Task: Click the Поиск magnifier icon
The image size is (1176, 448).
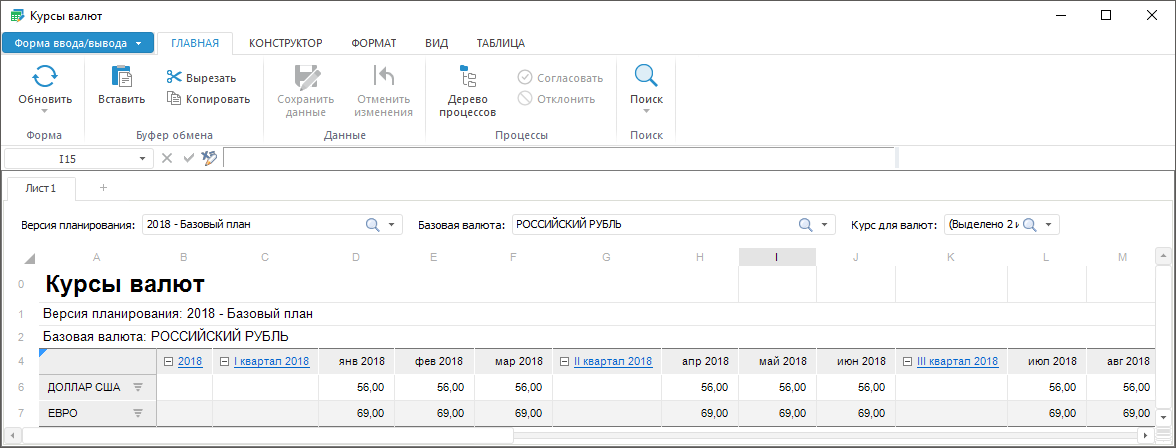Action: [646, 77]
